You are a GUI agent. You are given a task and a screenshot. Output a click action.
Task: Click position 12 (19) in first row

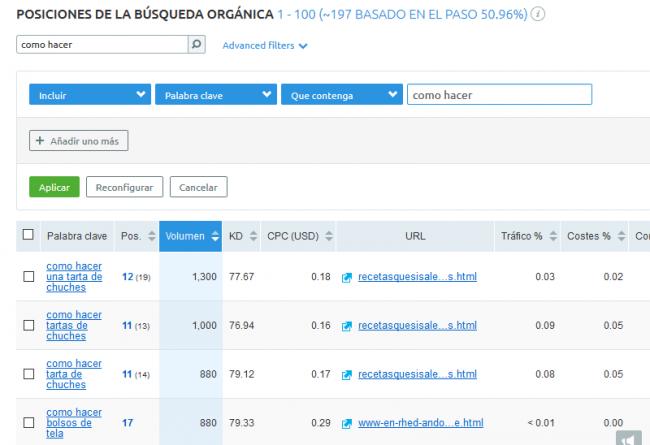pos(136,277)
